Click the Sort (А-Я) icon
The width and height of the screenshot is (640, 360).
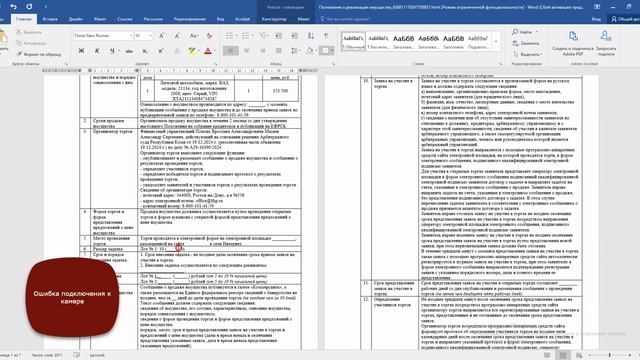(311, 36)
